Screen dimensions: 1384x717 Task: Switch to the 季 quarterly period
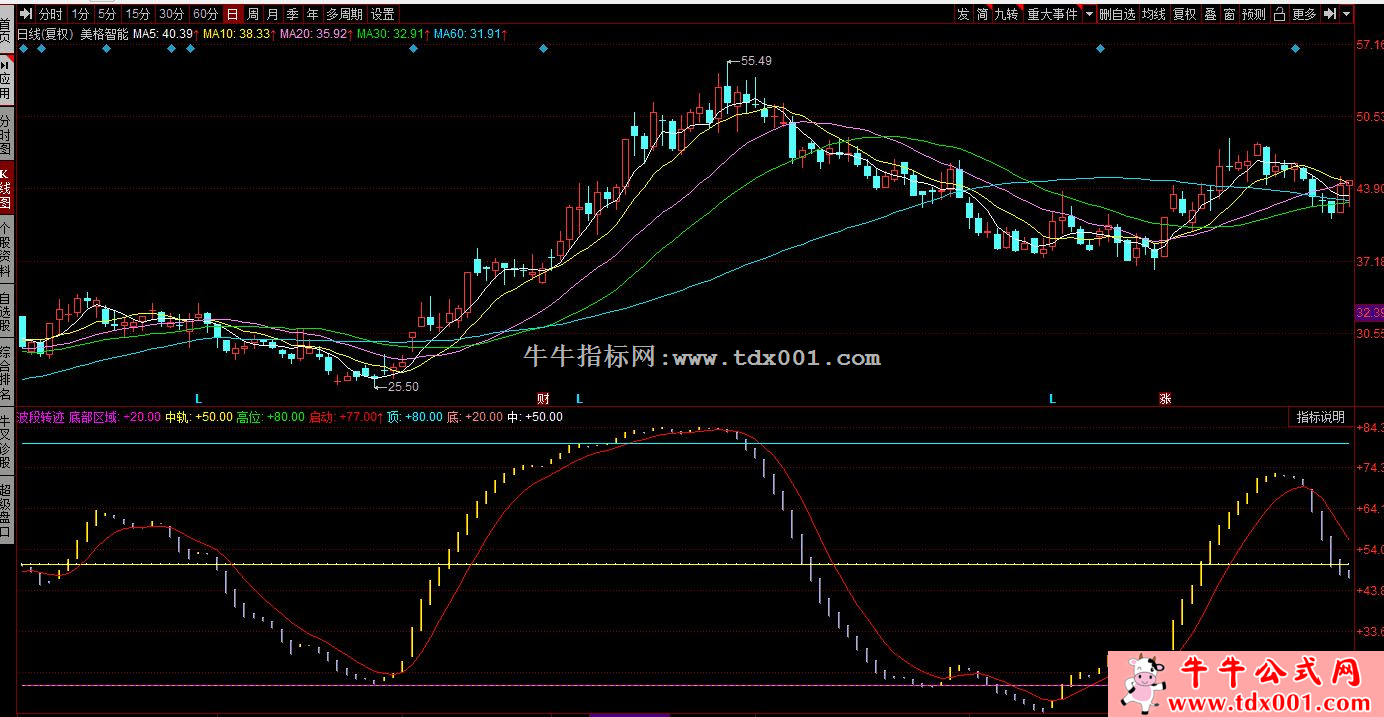tap(293, 14)
